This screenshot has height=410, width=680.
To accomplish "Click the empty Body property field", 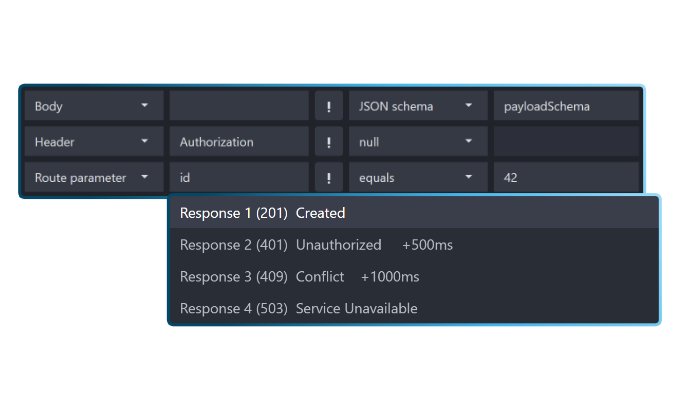I will (x=239, y=106).
